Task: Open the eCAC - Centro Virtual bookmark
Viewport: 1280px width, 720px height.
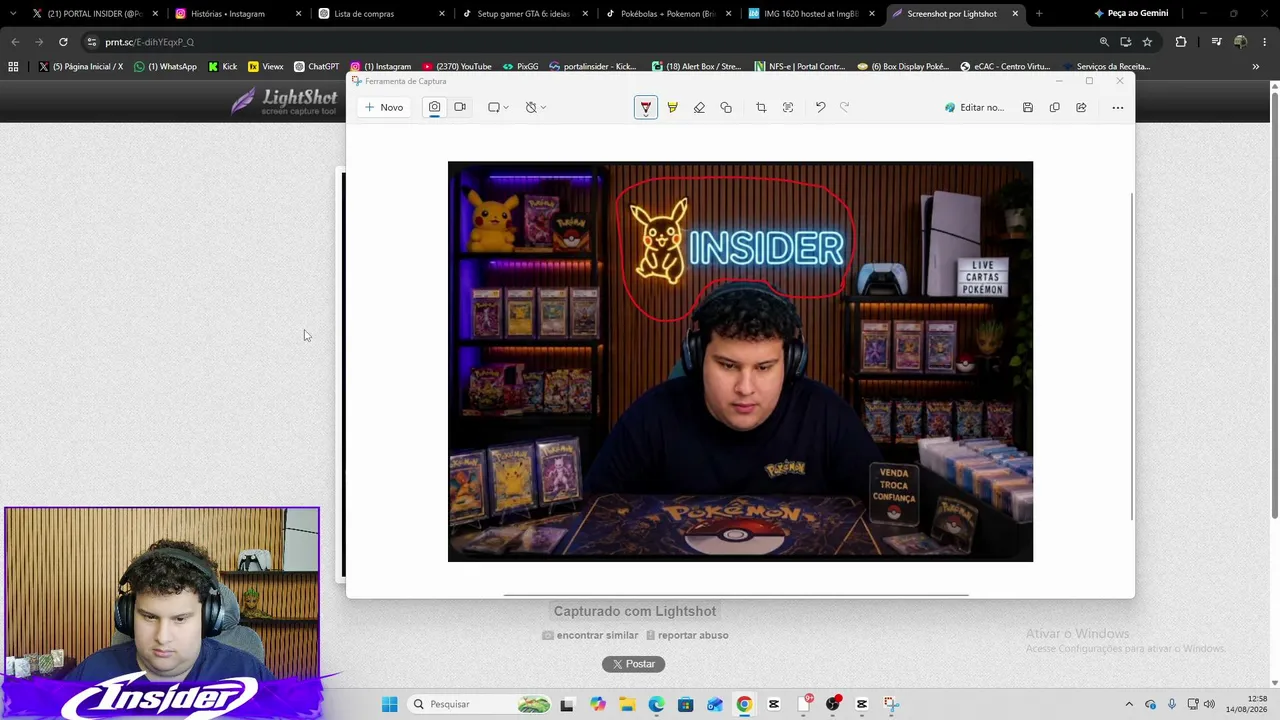Action: pyautogui.click(x=1005, y=66)
